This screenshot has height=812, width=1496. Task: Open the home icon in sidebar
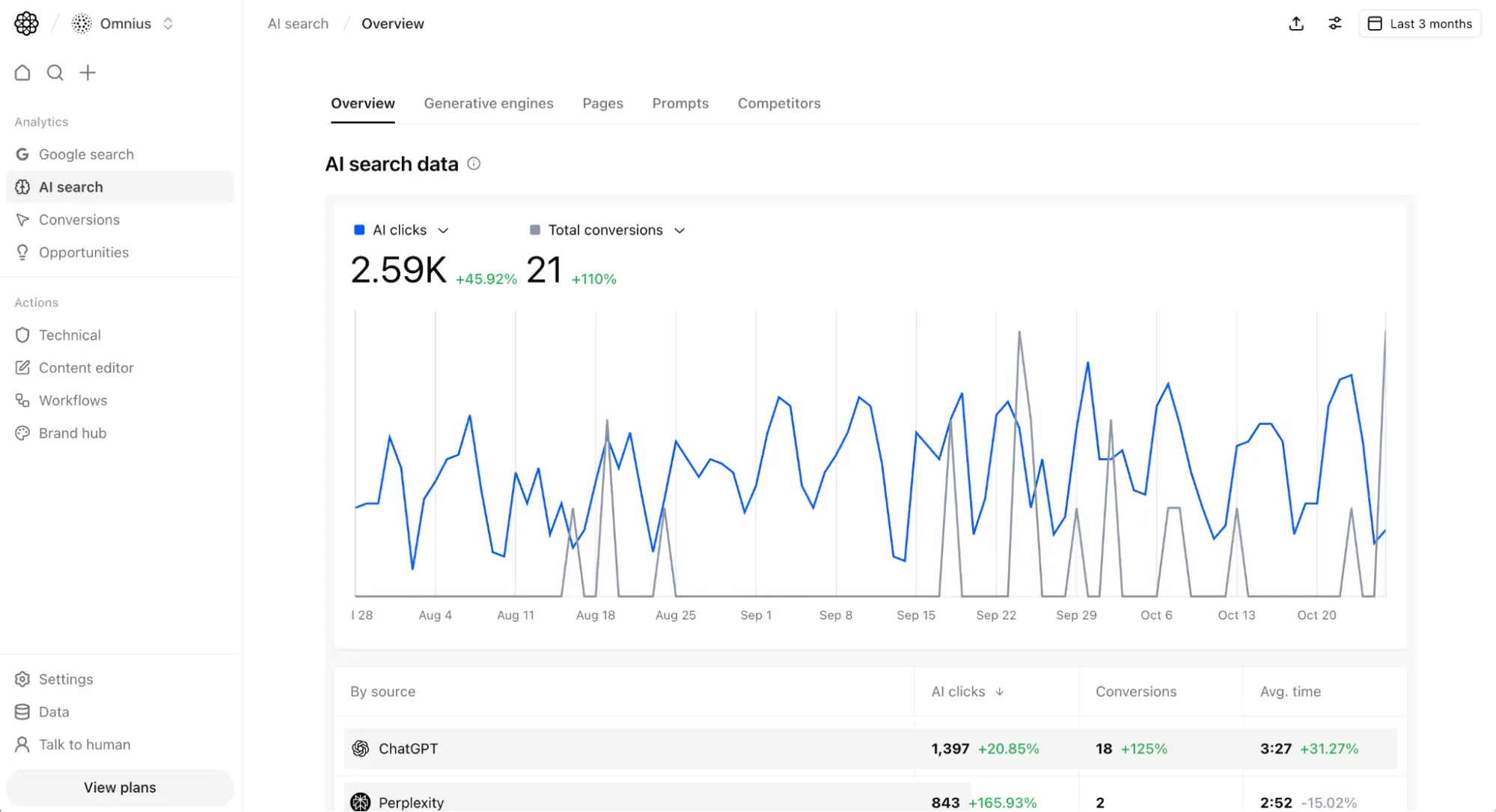[x=22, y=72]
